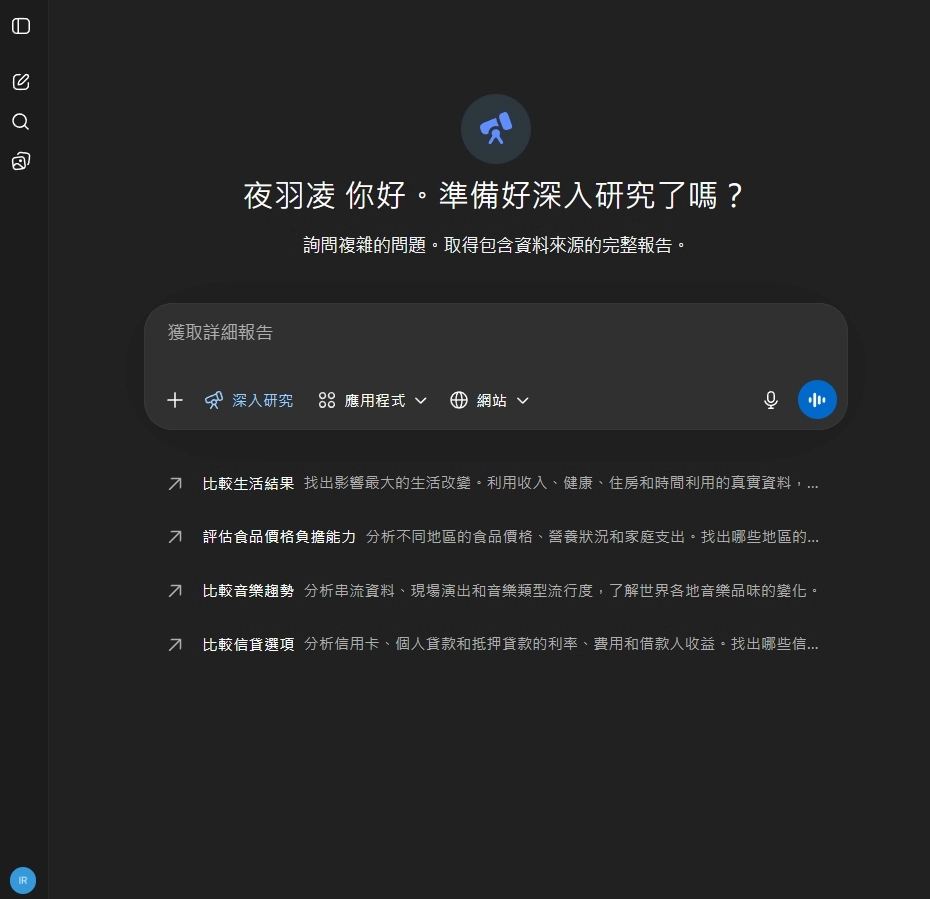Open the IR account avatar menu
The image size is (930, 899).
(22, 880)
